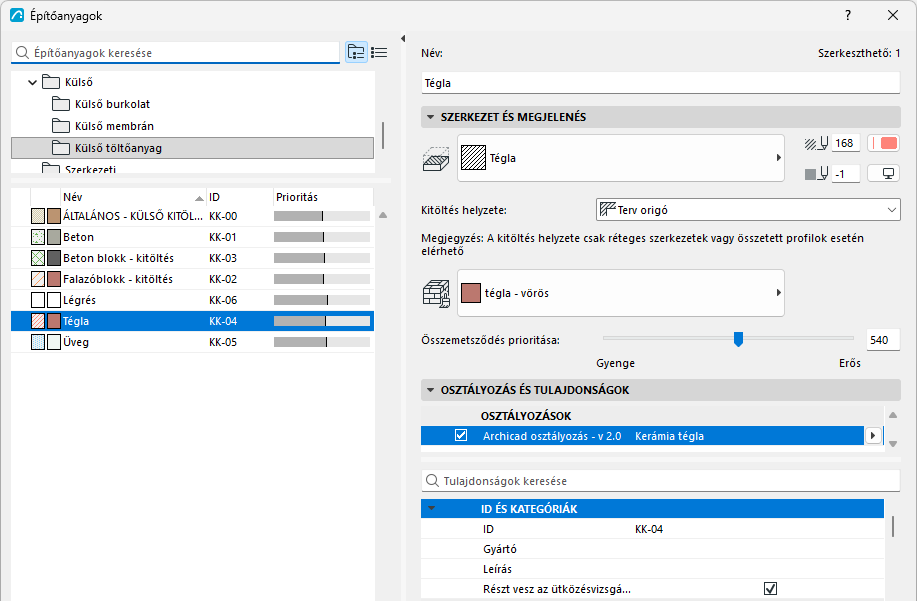Viewport: 917px width, 601px height.
Task: Click the Tégla row's hatch fill swatch
Action: click(38, 321)
